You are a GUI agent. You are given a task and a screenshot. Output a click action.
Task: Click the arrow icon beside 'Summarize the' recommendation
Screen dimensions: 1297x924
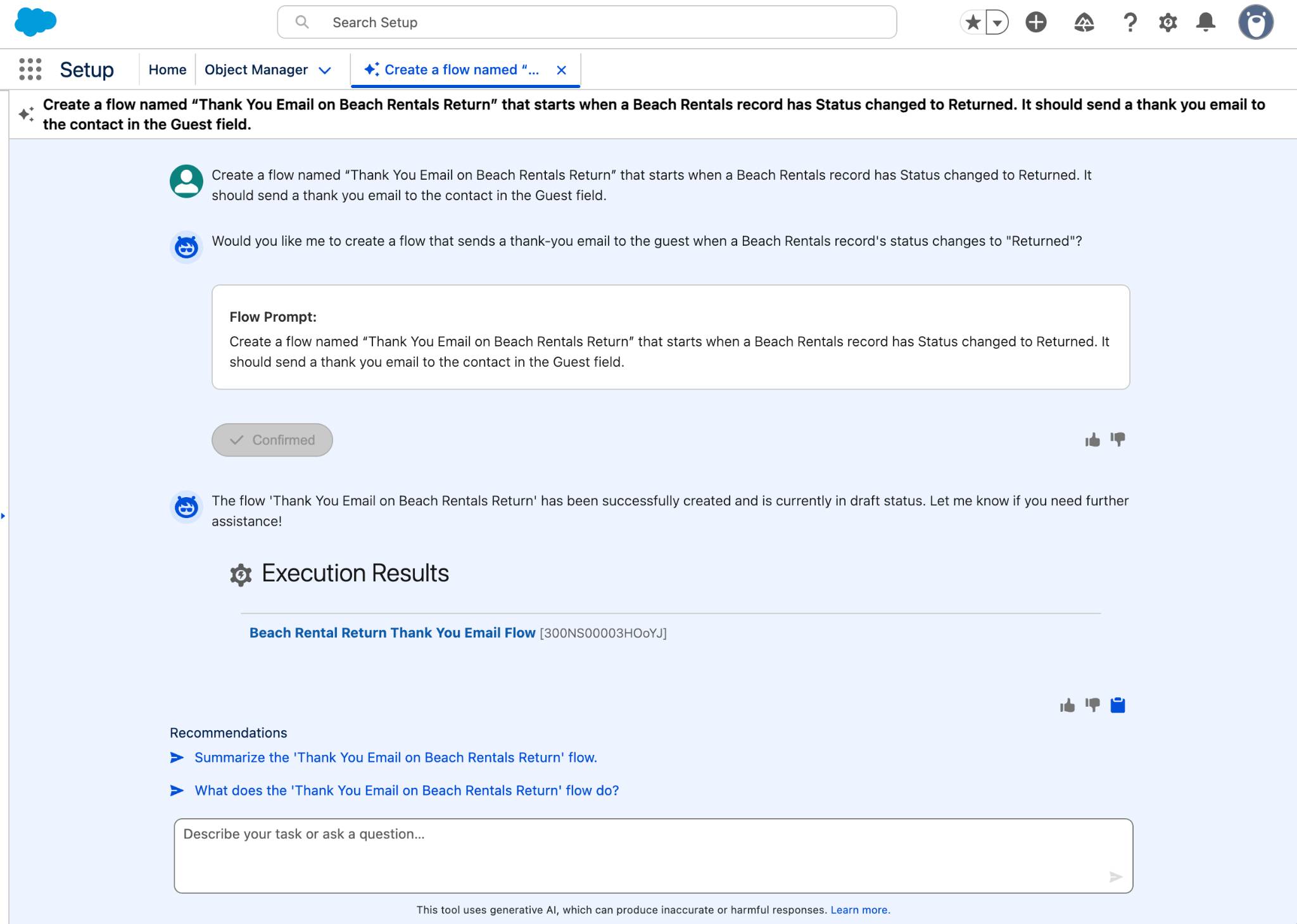coord(177,757)
